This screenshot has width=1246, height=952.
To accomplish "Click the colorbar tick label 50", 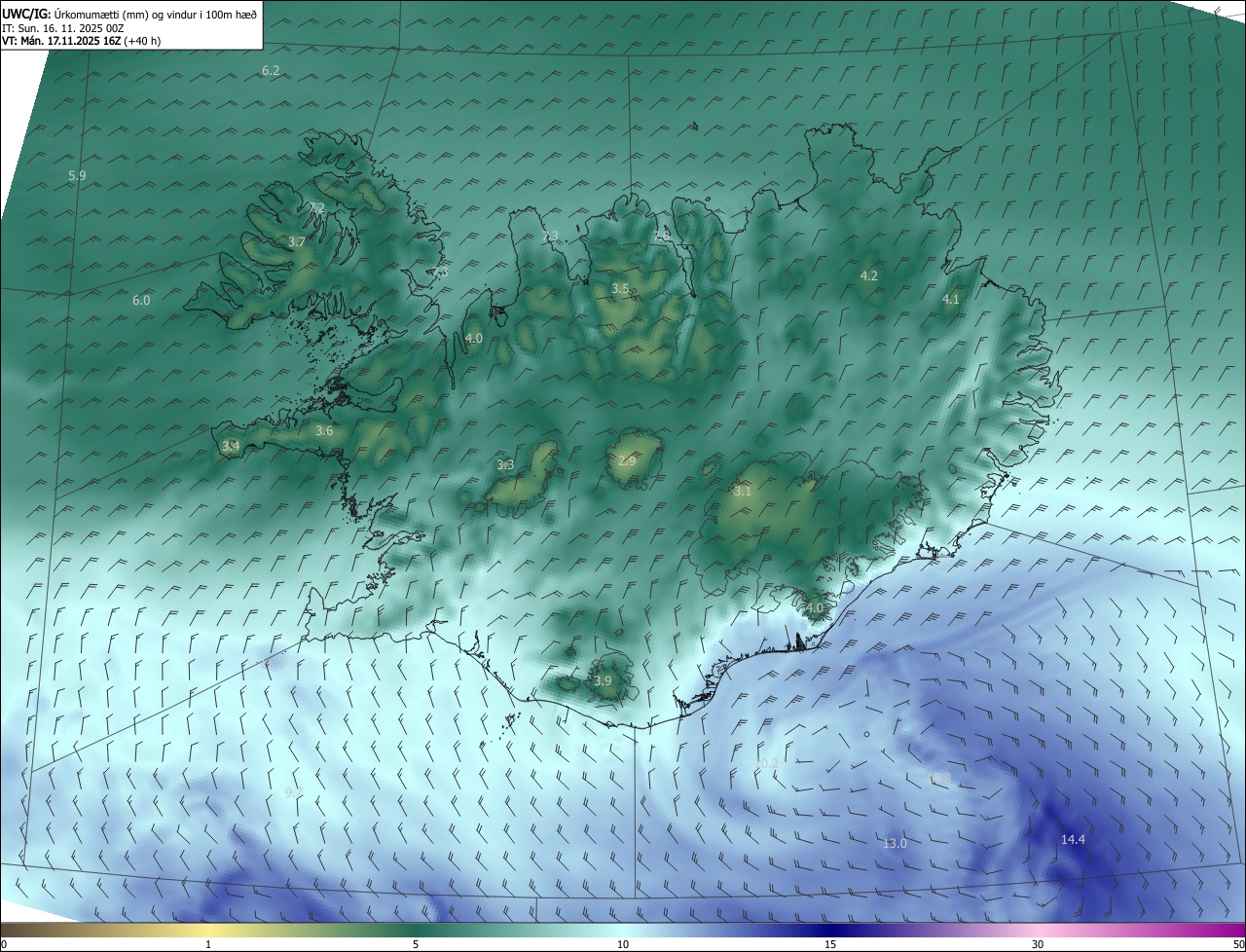I will click(x=1238, y=944).
